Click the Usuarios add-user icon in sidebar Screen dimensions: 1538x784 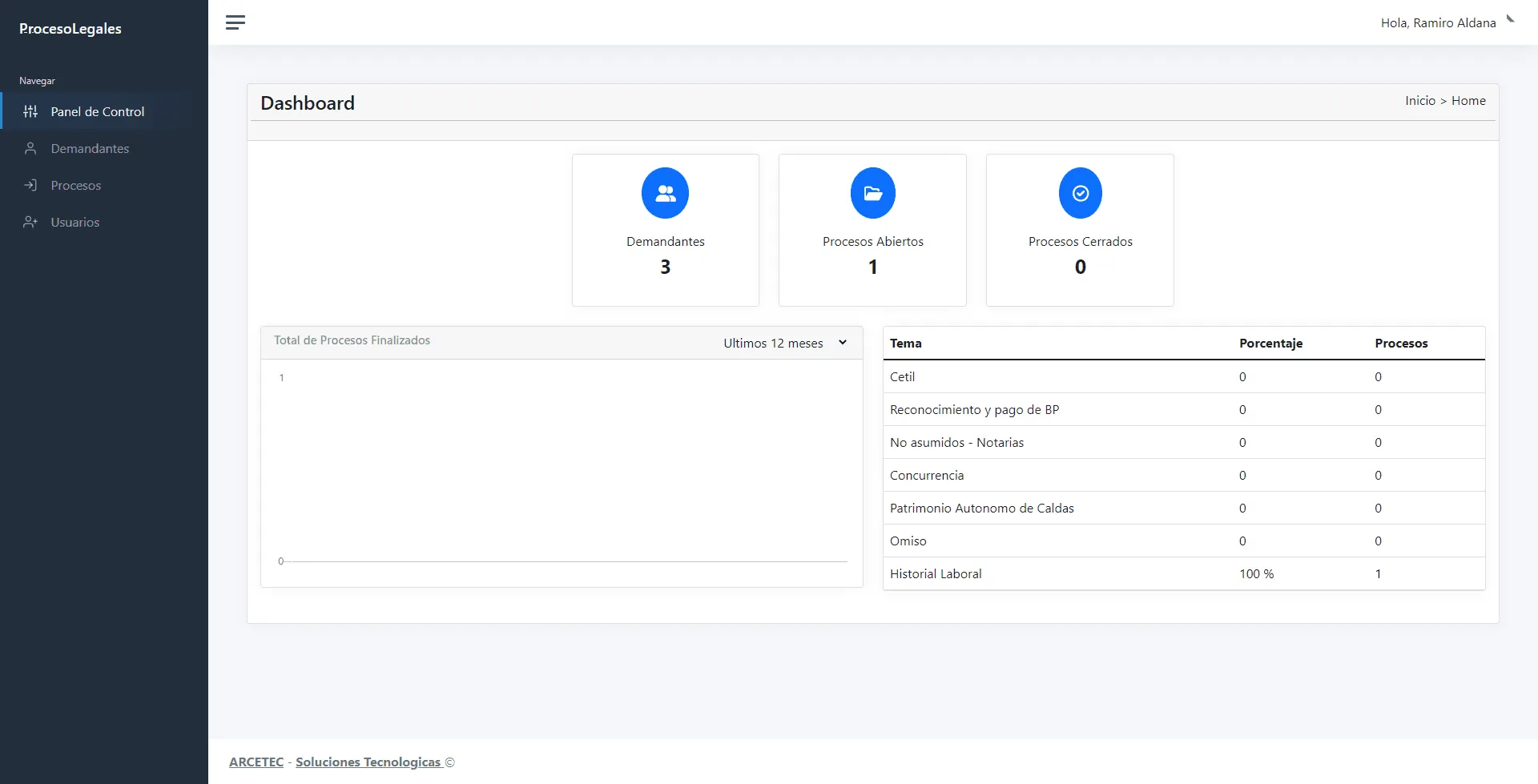pos(30,223)
